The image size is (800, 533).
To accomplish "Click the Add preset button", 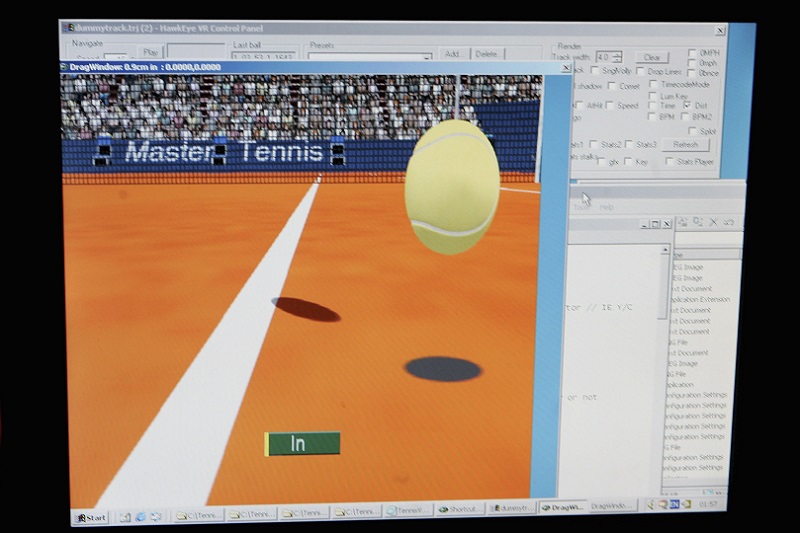I will [452, 54].
